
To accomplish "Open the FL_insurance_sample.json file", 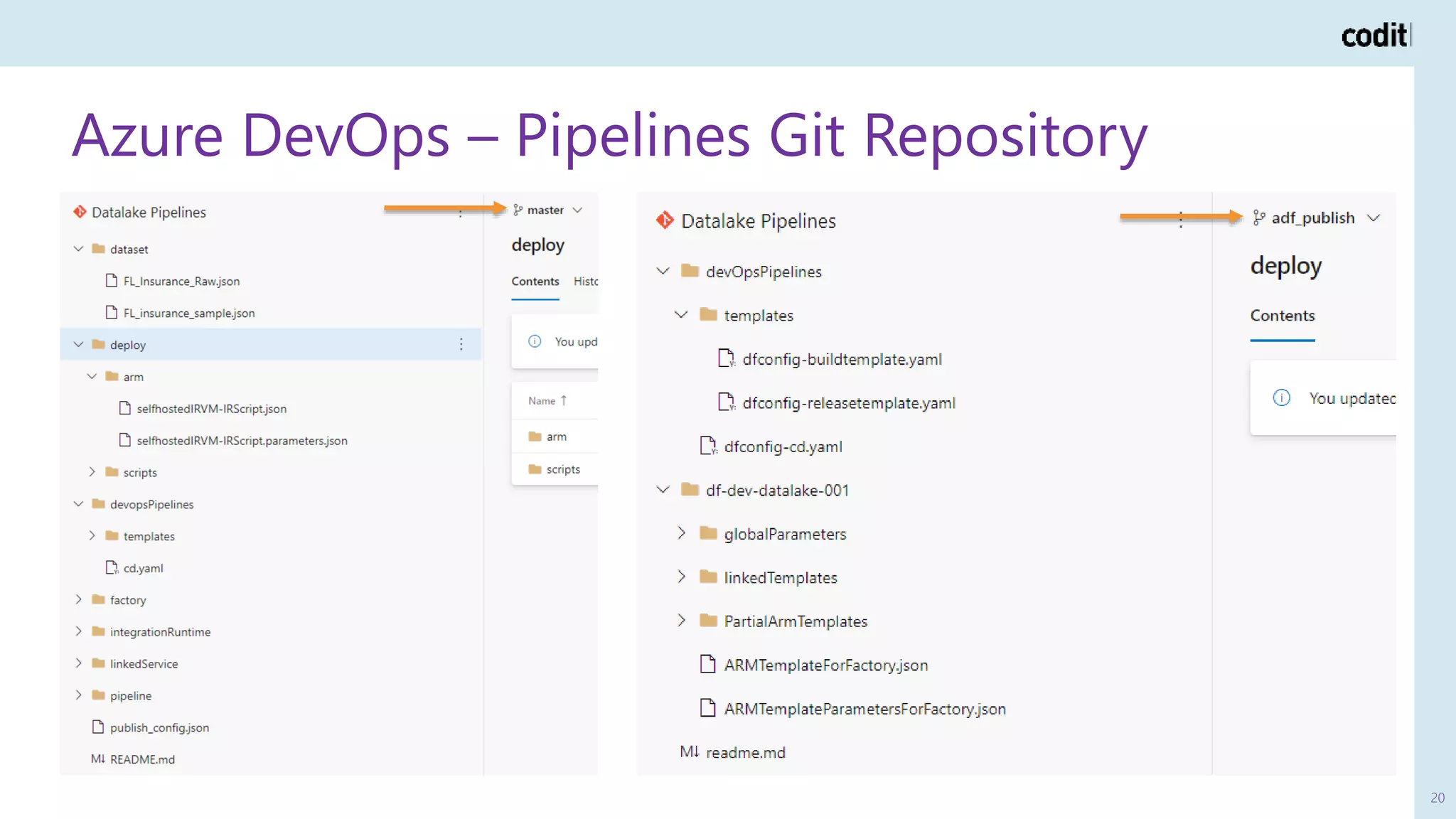I will tap(189, 313).
